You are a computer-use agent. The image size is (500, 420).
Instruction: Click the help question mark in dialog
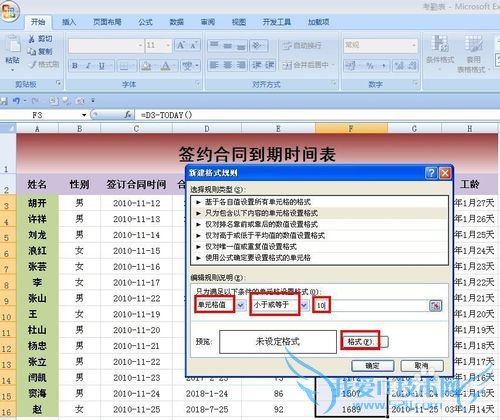[431, 173]
